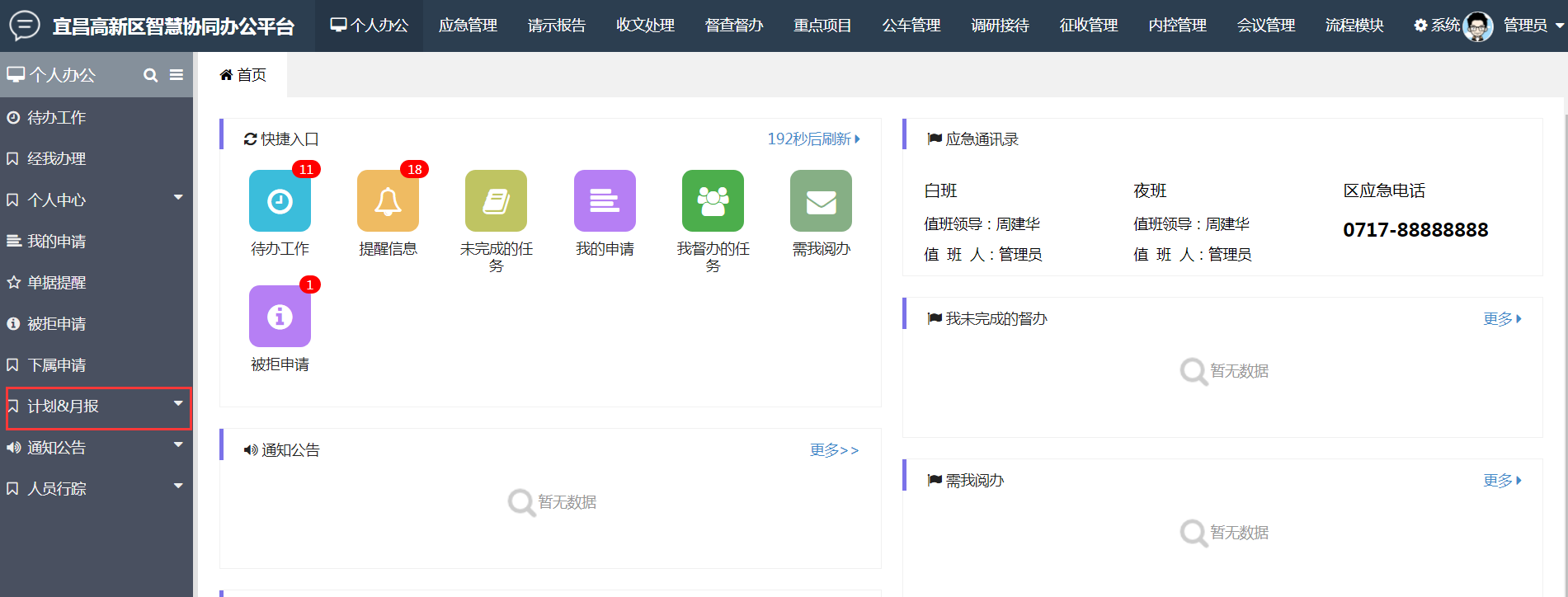Click the star icon of 单据提醒
The image size is (1568, 597).
13,282
